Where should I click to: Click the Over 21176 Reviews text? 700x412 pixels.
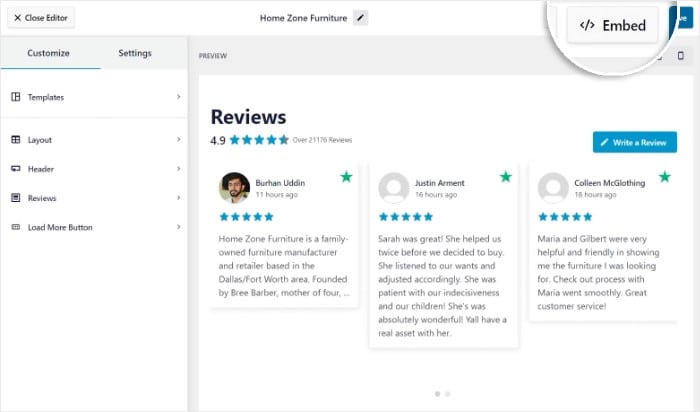point(322,140)
